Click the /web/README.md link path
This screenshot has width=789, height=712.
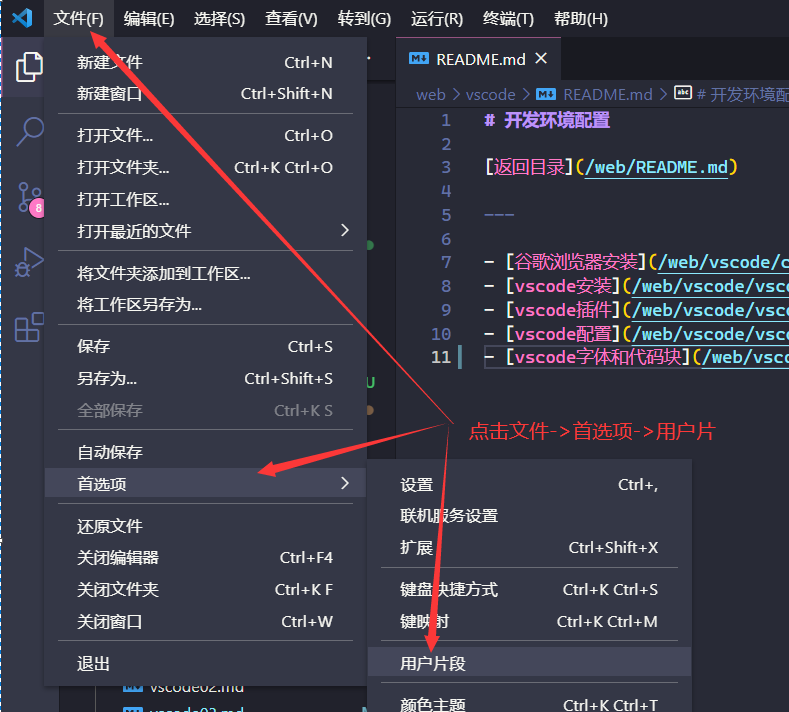point(655,167)
